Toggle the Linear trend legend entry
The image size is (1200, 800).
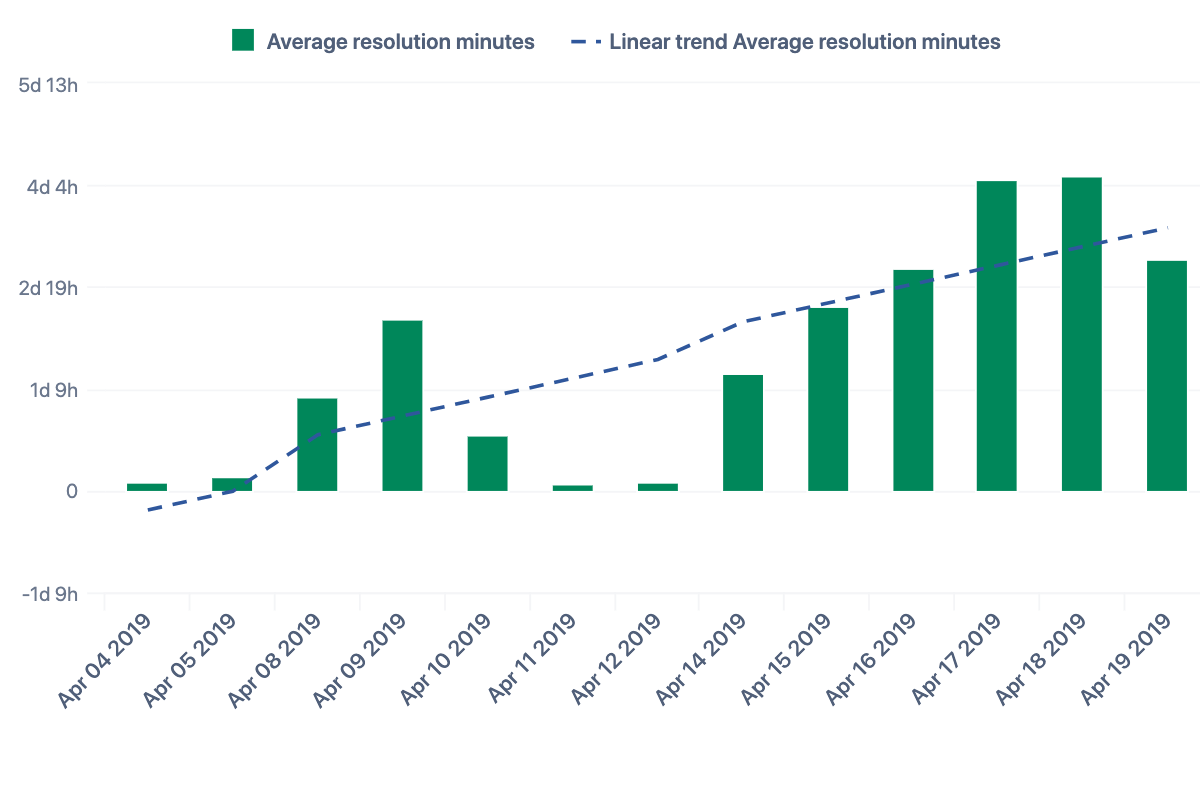point(786,41)
